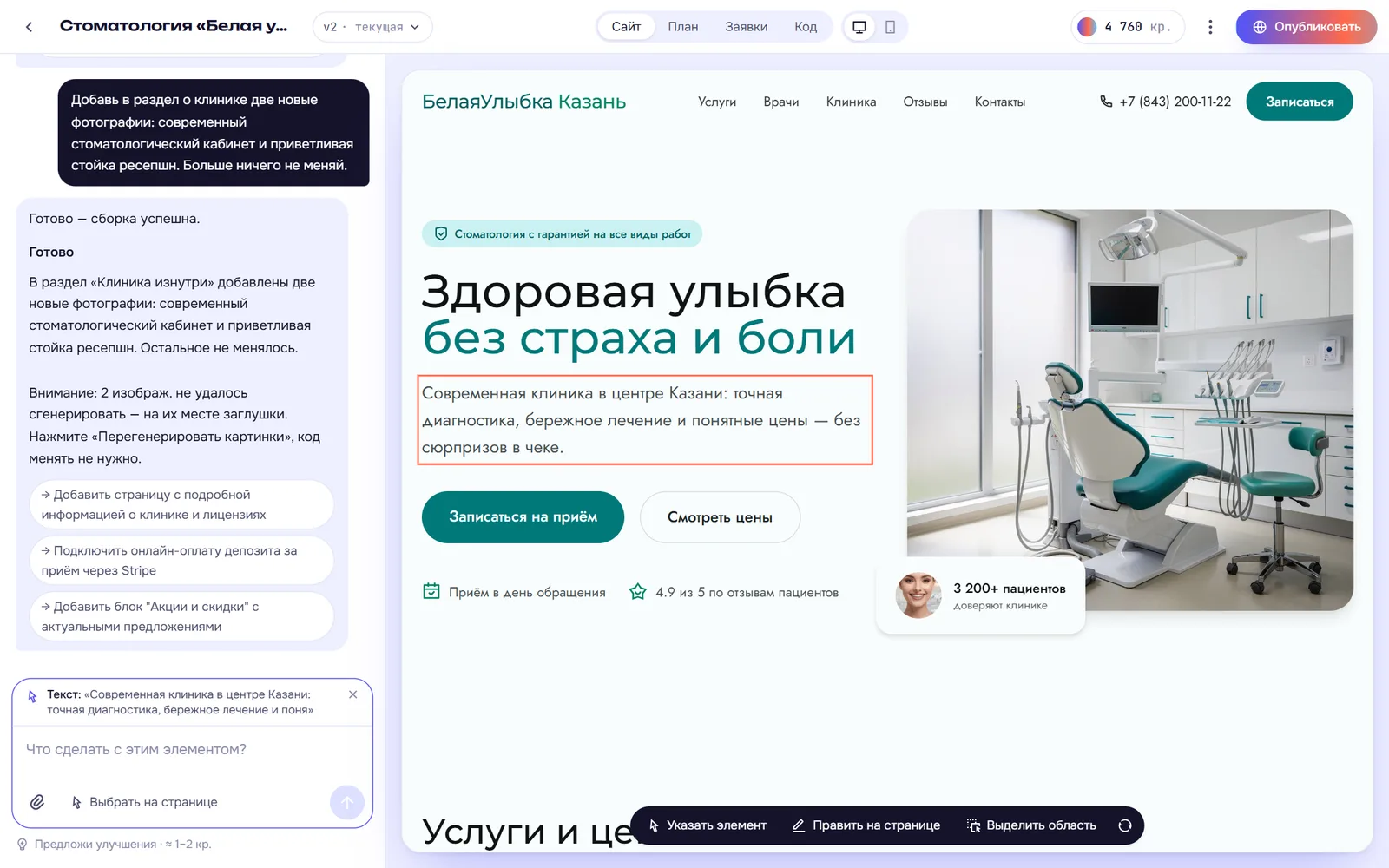Choose suggestion to add clinic info page
Viewport: 1389px width, 868px height.
[x=181, y=504]
